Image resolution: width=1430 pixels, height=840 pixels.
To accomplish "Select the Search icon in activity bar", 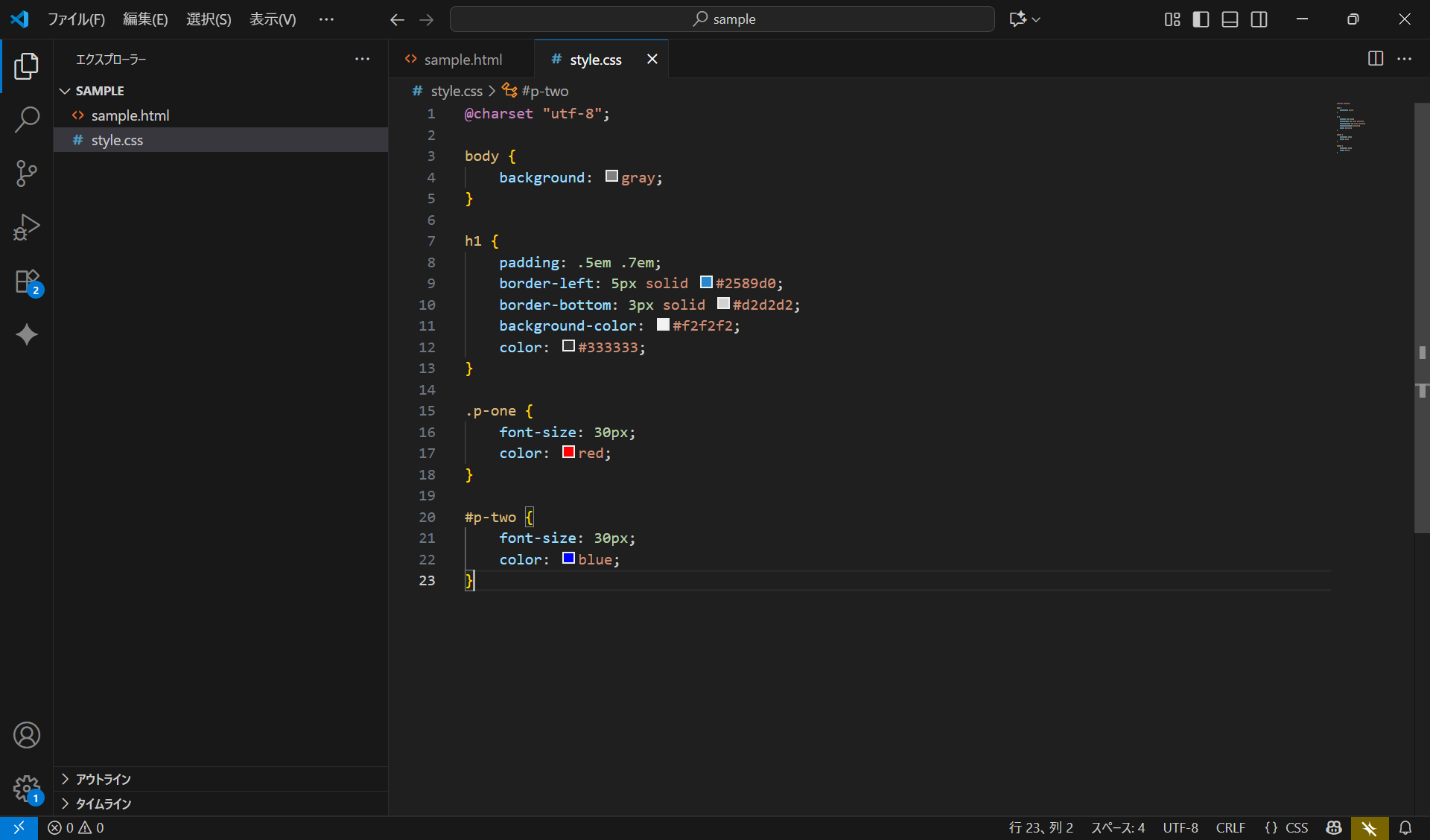I will pyautogui.click(x=27, y=119).
